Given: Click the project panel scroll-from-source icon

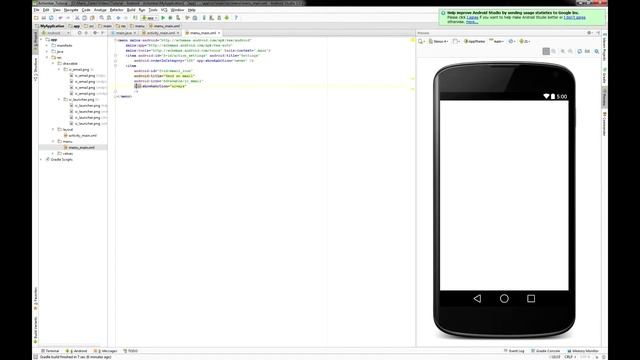Looking at the screenshot, I should pos(80,33).
